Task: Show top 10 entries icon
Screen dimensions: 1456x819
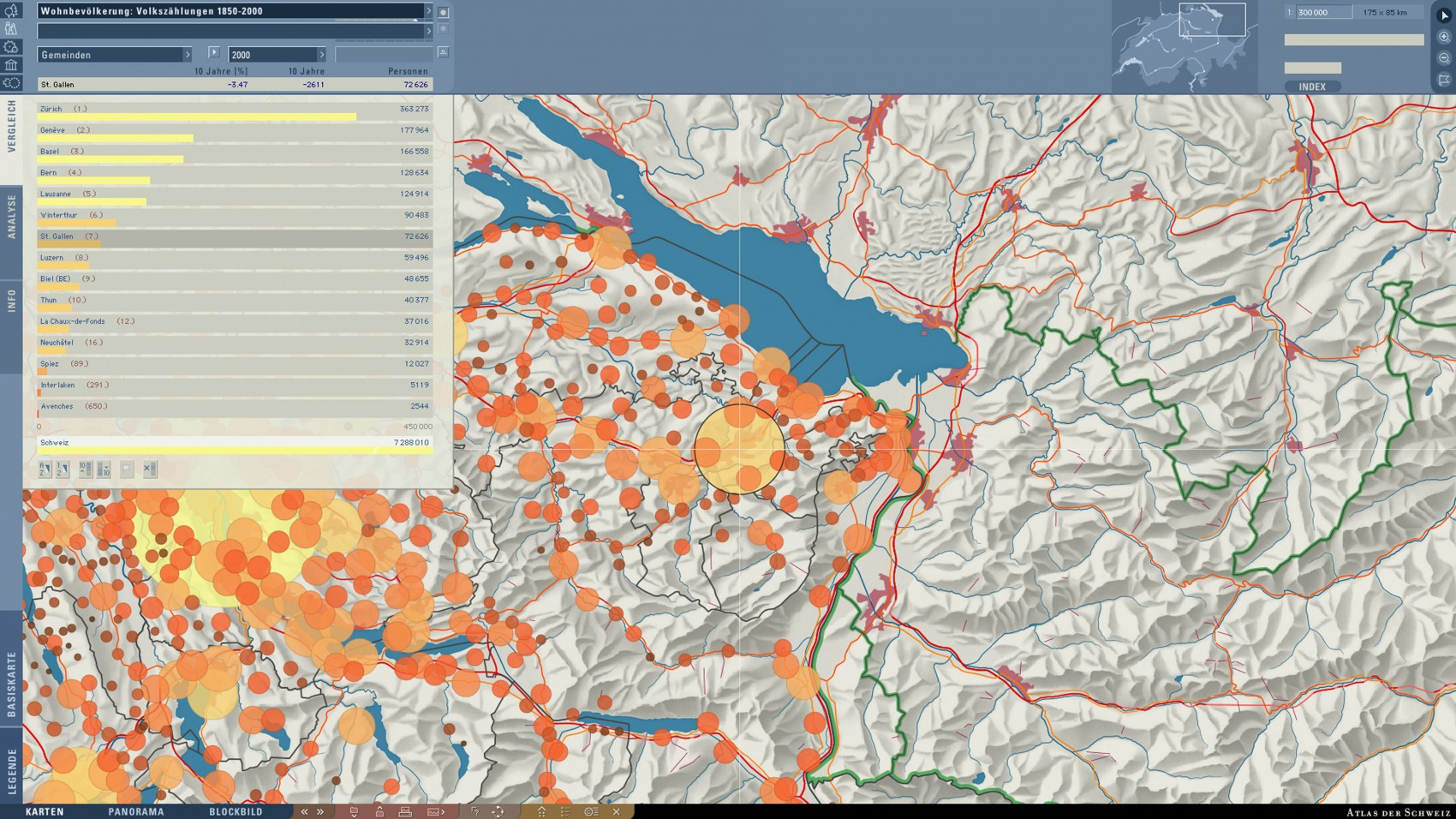Action: (85, 469)
